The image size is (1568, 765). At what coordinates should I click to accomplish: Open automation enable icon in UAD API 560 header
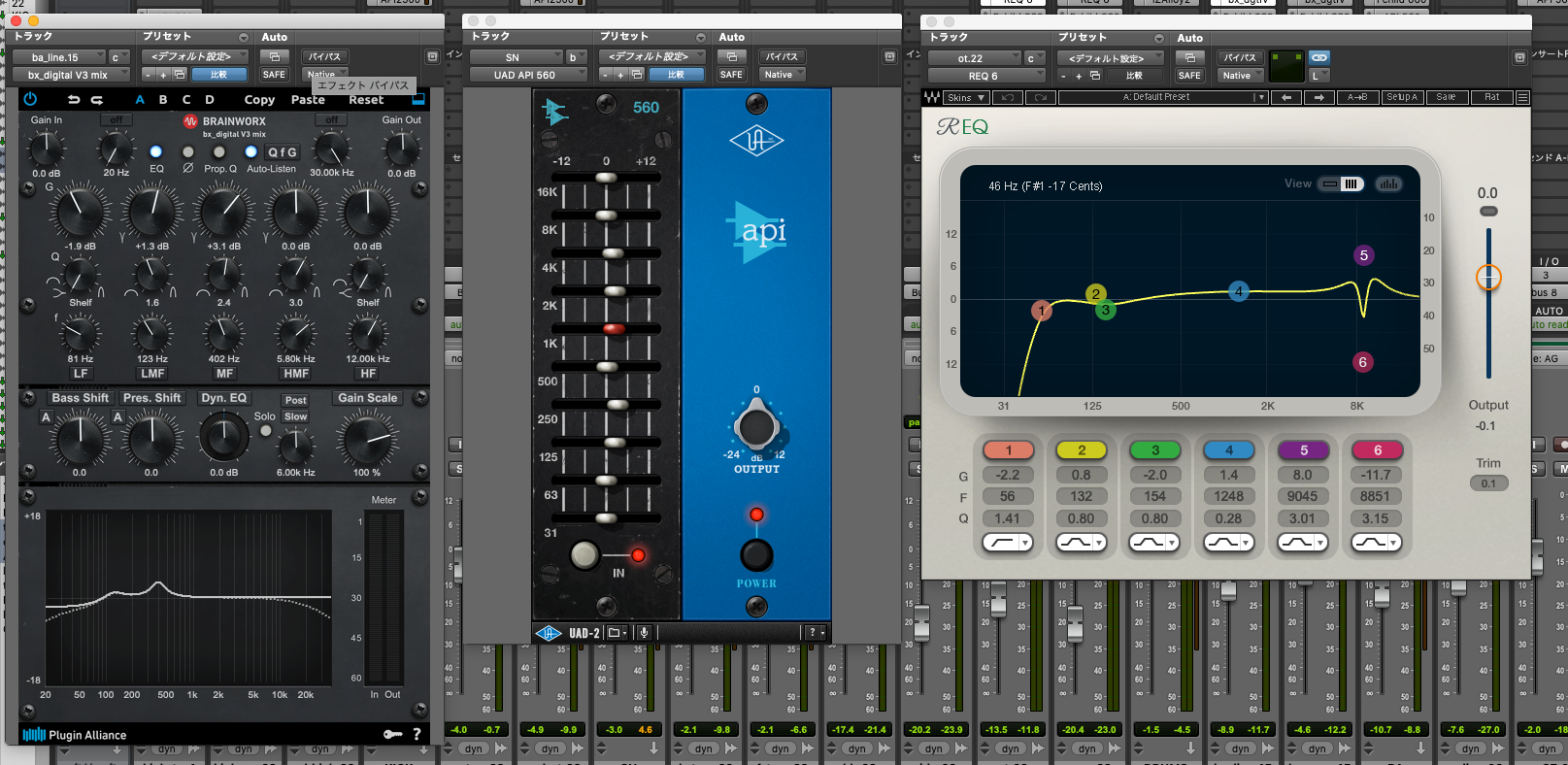[731, 56]
